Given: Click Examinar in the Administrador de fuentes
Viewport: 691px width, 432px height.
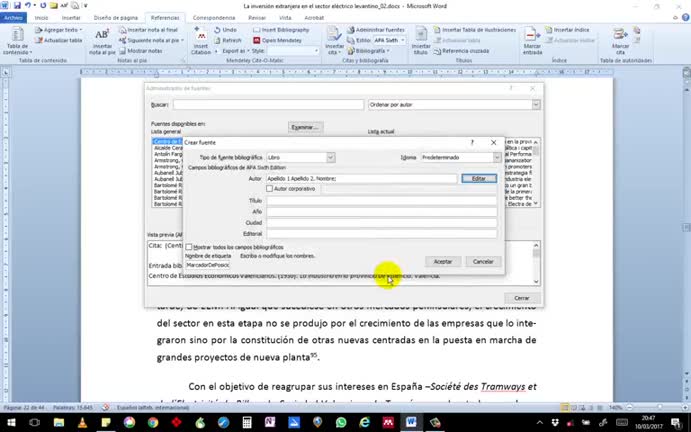Looking at the screenshot, I should [x=305, y=127].
